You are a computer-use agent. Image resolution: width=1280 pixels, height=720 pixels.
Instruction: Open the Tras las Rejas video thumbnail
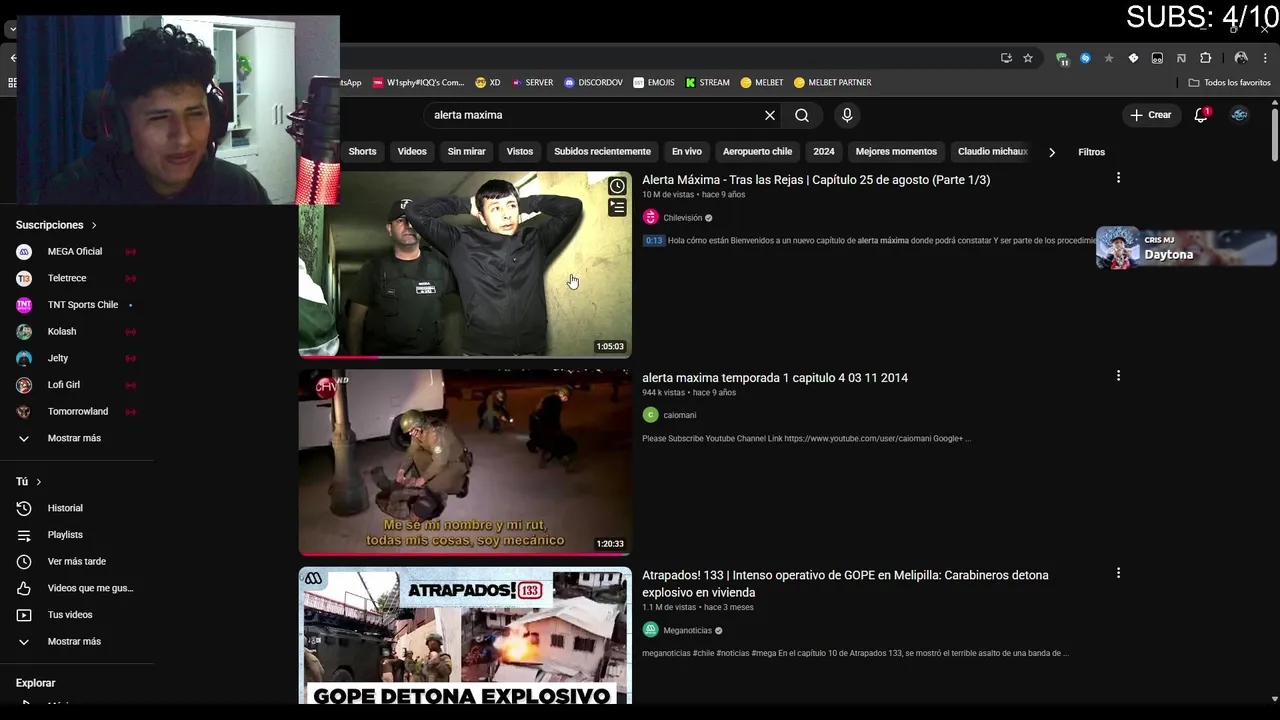click(465, 265)
